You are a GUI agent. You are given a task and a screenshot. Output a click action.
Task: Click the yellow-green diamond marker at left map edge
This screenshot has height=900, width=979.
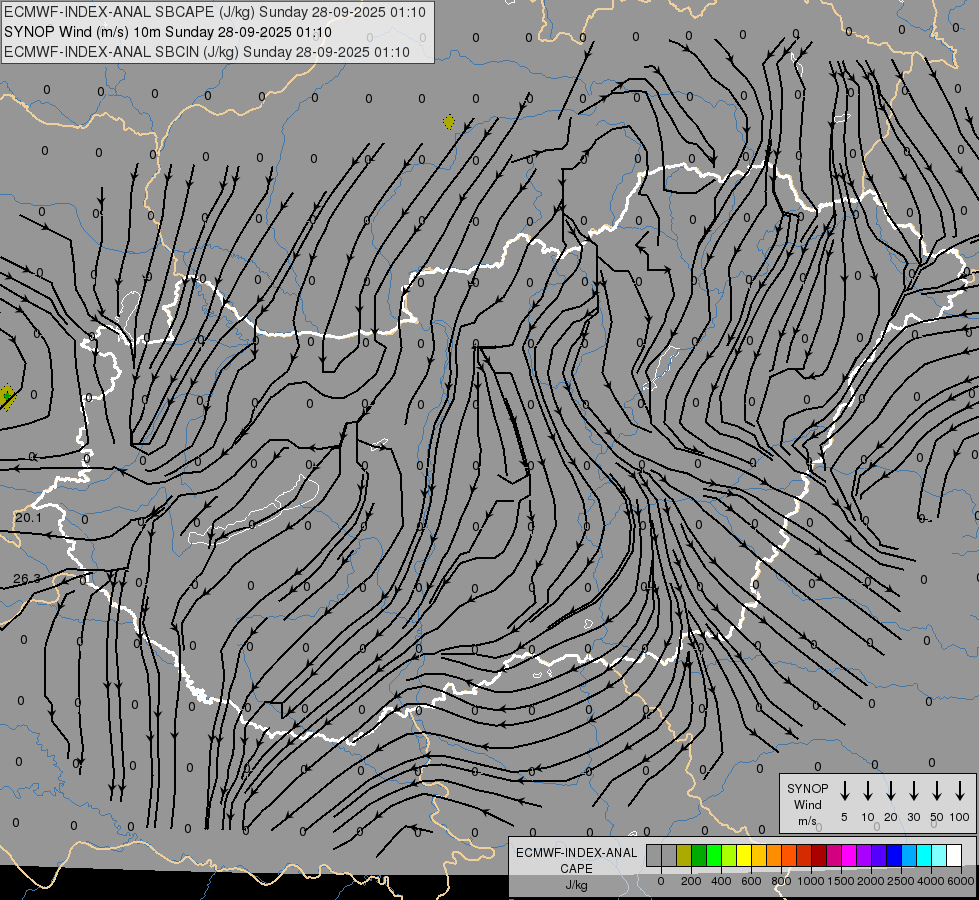(x=6, y=397)
